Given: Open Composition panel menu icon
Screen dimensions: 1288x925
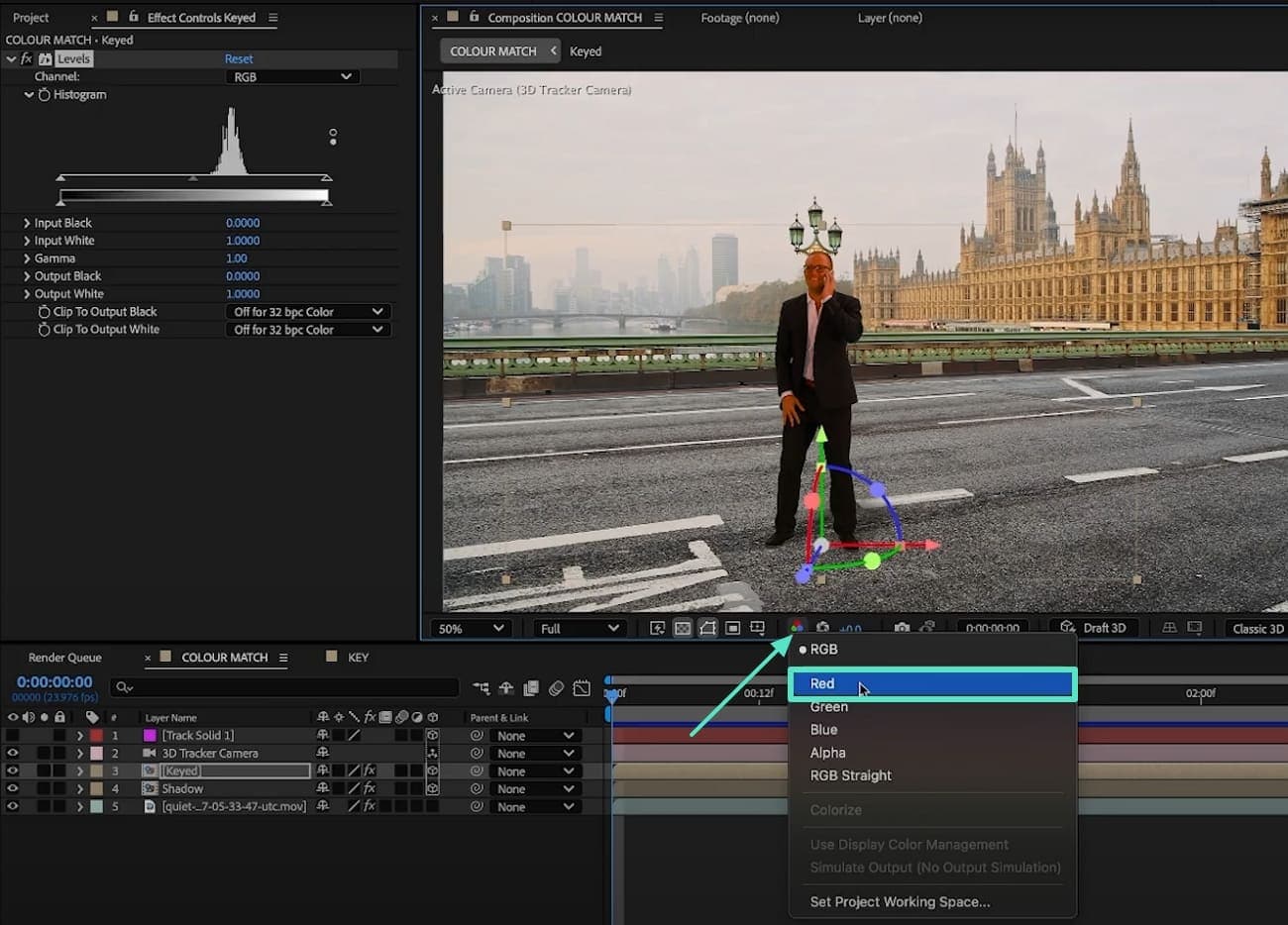Looking at the screenshot, I should tap(658, 18).
